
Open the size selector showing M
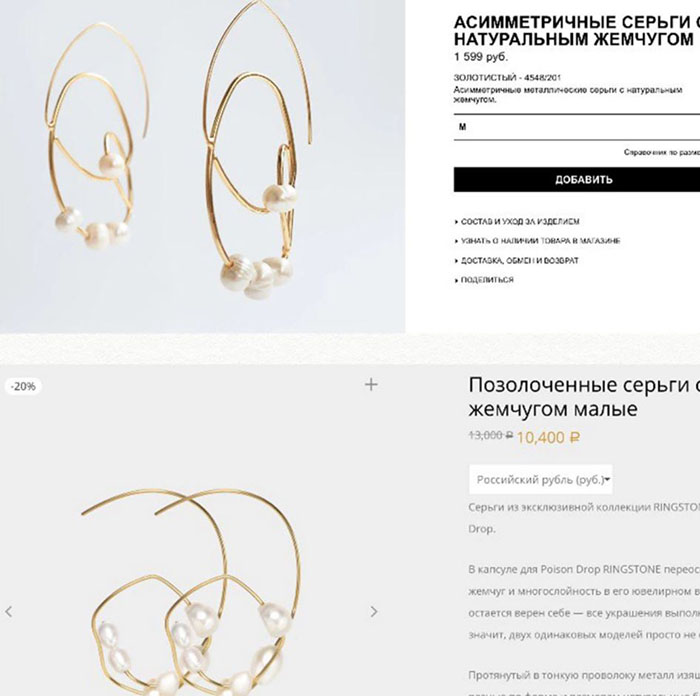click(x=577, y=127)
